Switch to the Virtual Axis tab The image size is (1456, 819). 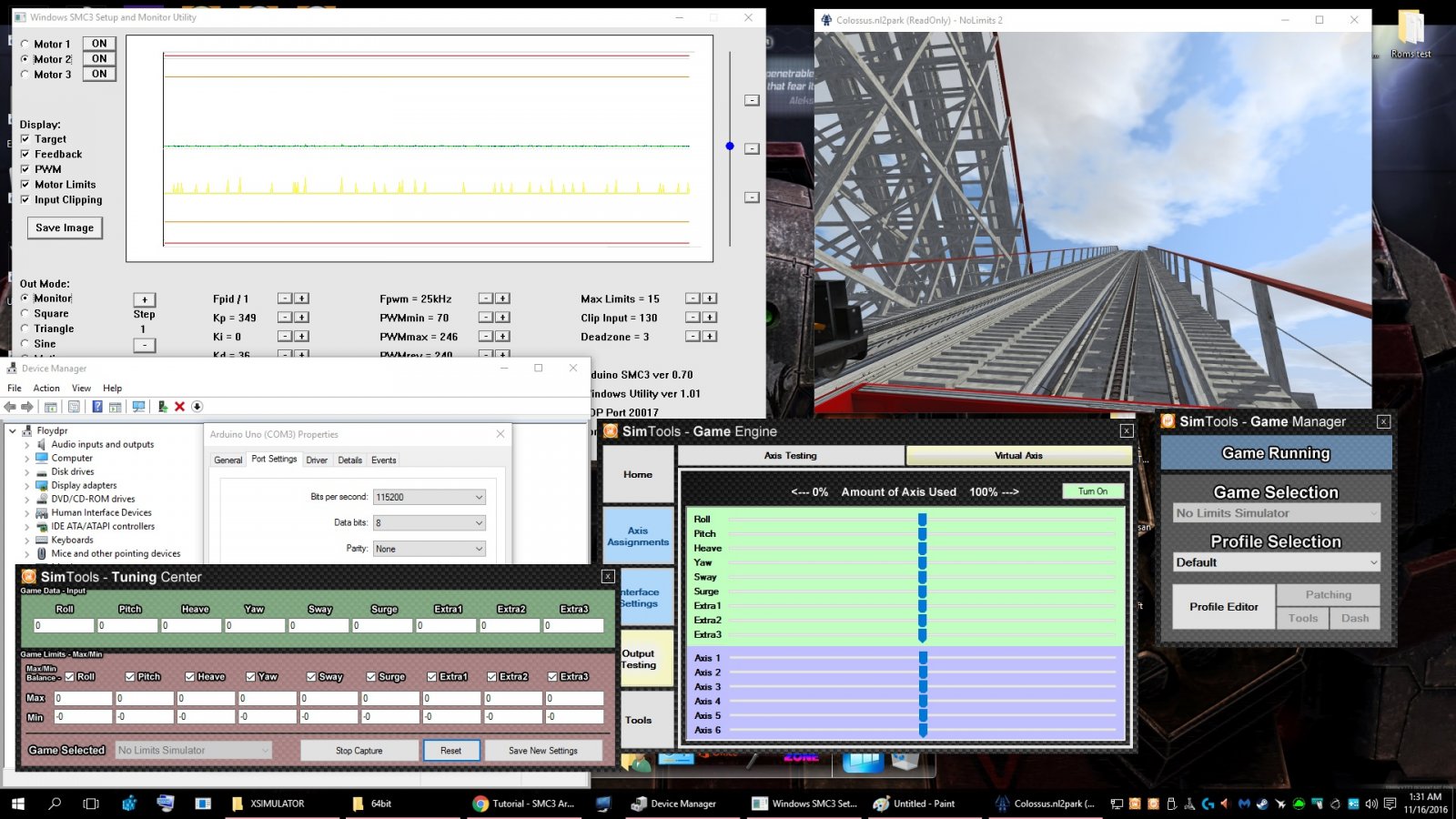(x=1018, y=455)
